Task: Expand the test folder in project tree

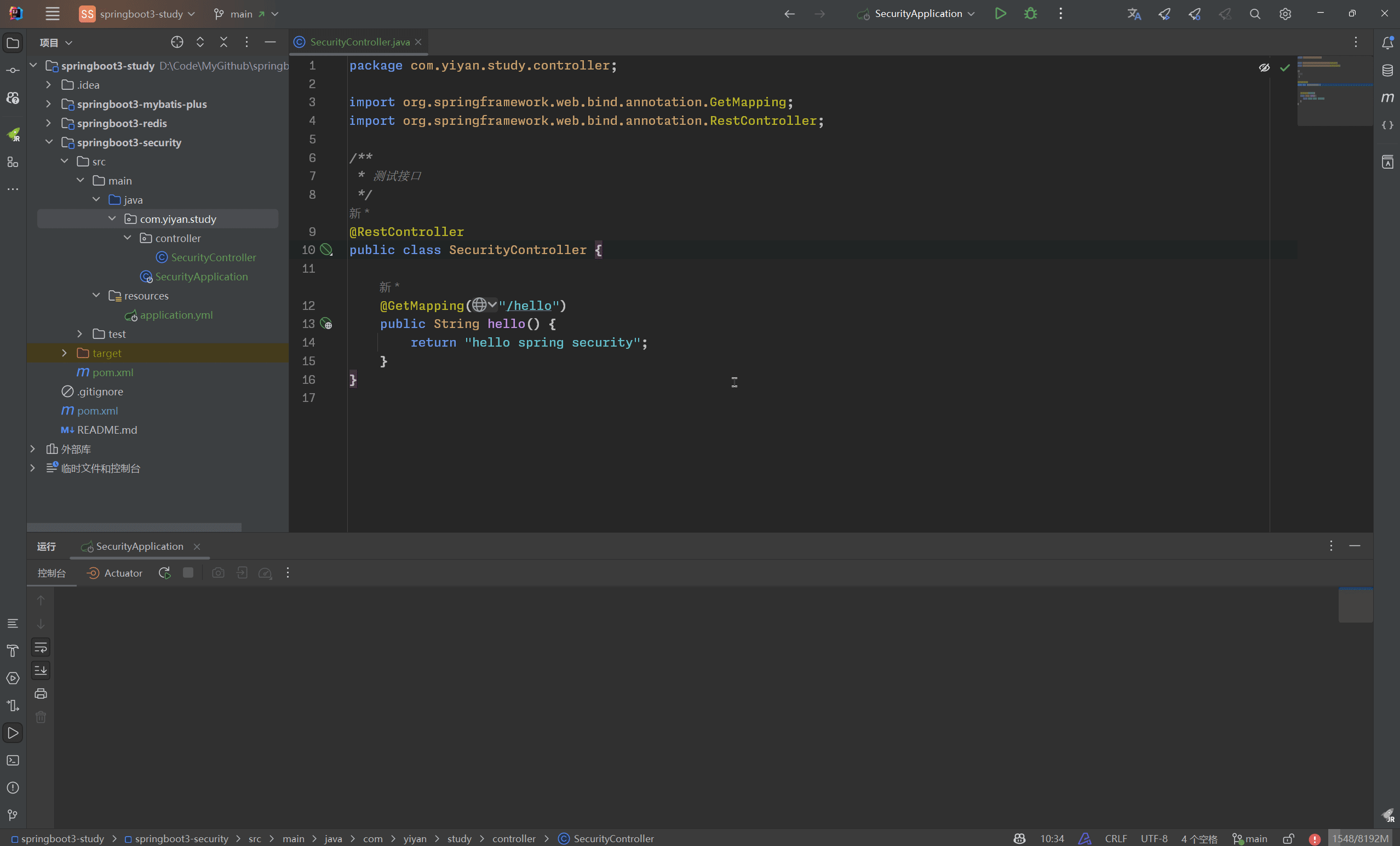Action: click(79, 333)
